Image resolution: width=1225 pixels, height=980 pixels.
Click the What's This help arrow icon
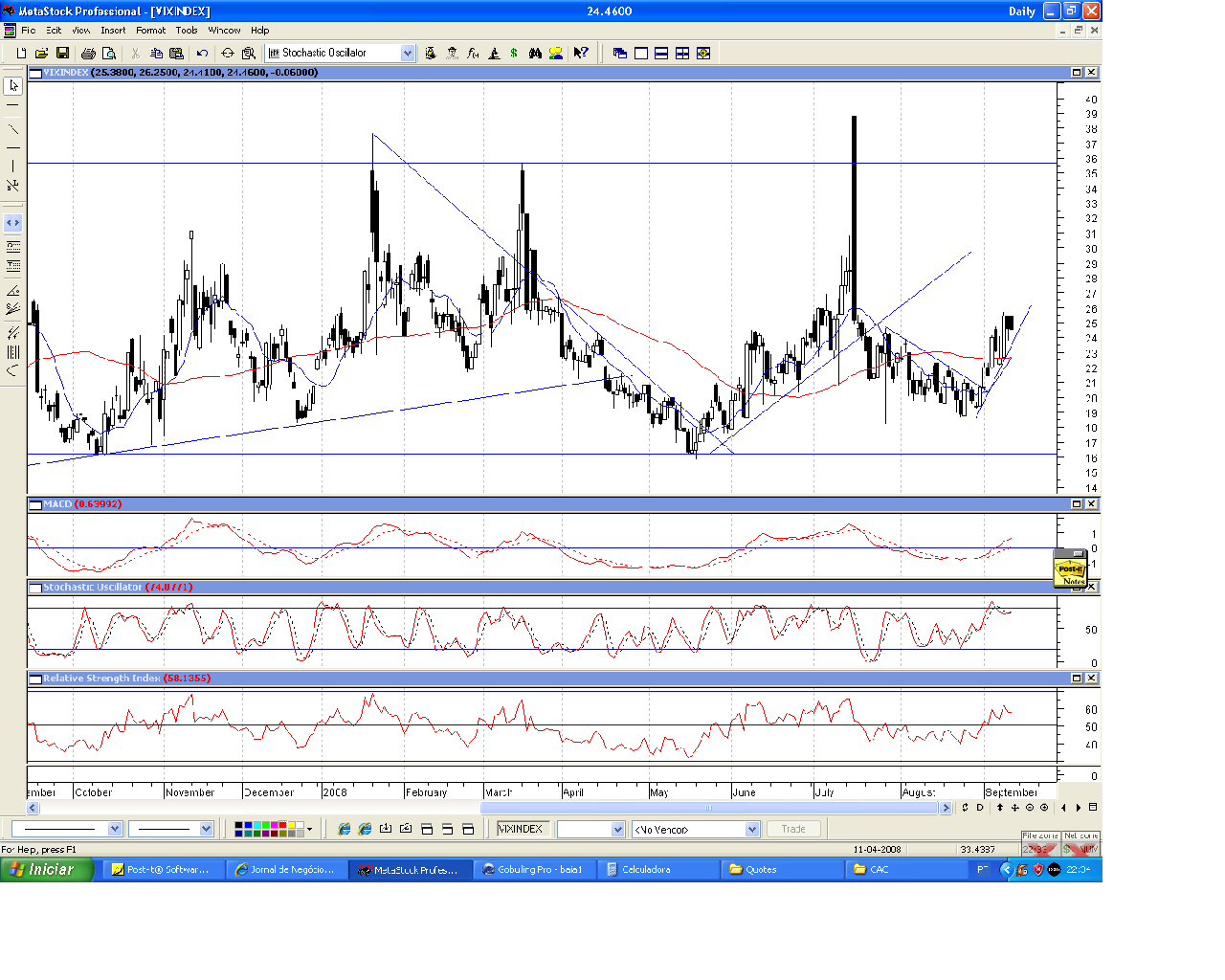coord(581,54)
